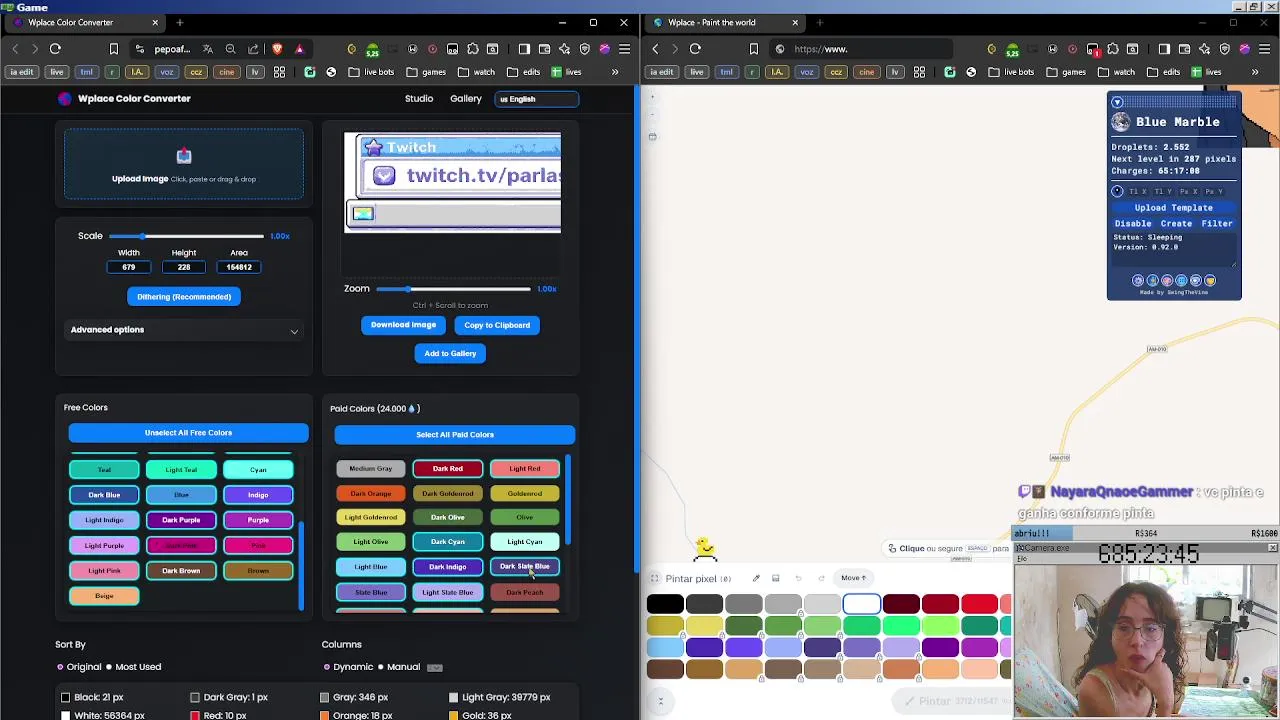Collapse the paint palette with bottom arrows
Viewport: 1280px width, 720px height.
point(660,701)
